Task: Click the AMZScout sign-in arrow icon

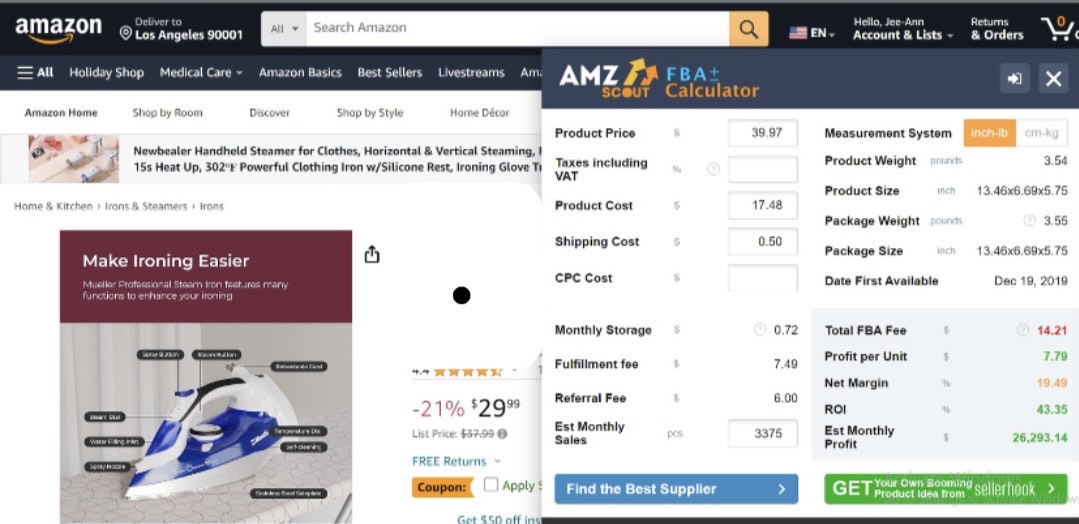Action: 1014,78
